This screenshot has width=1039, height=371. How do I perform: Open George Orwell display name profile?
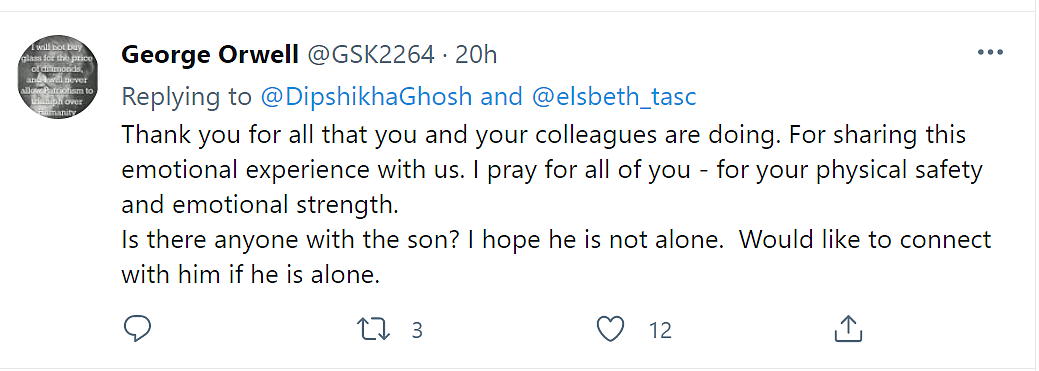point(209,55)
